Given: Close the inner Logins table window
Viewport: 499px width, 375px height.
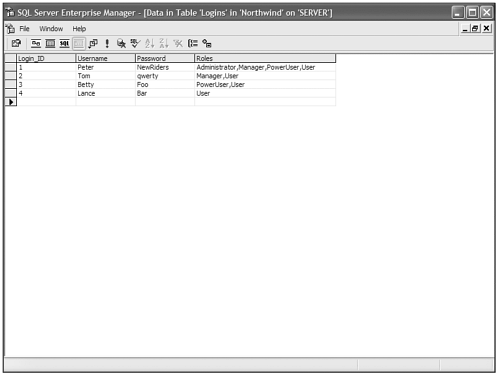Looking at the screenshot, I should 486,29.
